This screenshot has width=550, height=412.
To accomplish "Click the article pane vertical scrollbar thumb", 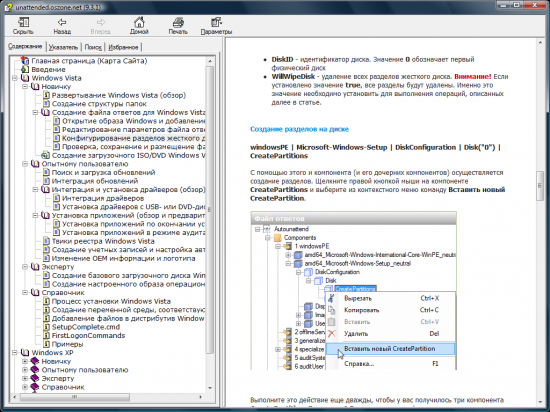I will tap(540, 185).
